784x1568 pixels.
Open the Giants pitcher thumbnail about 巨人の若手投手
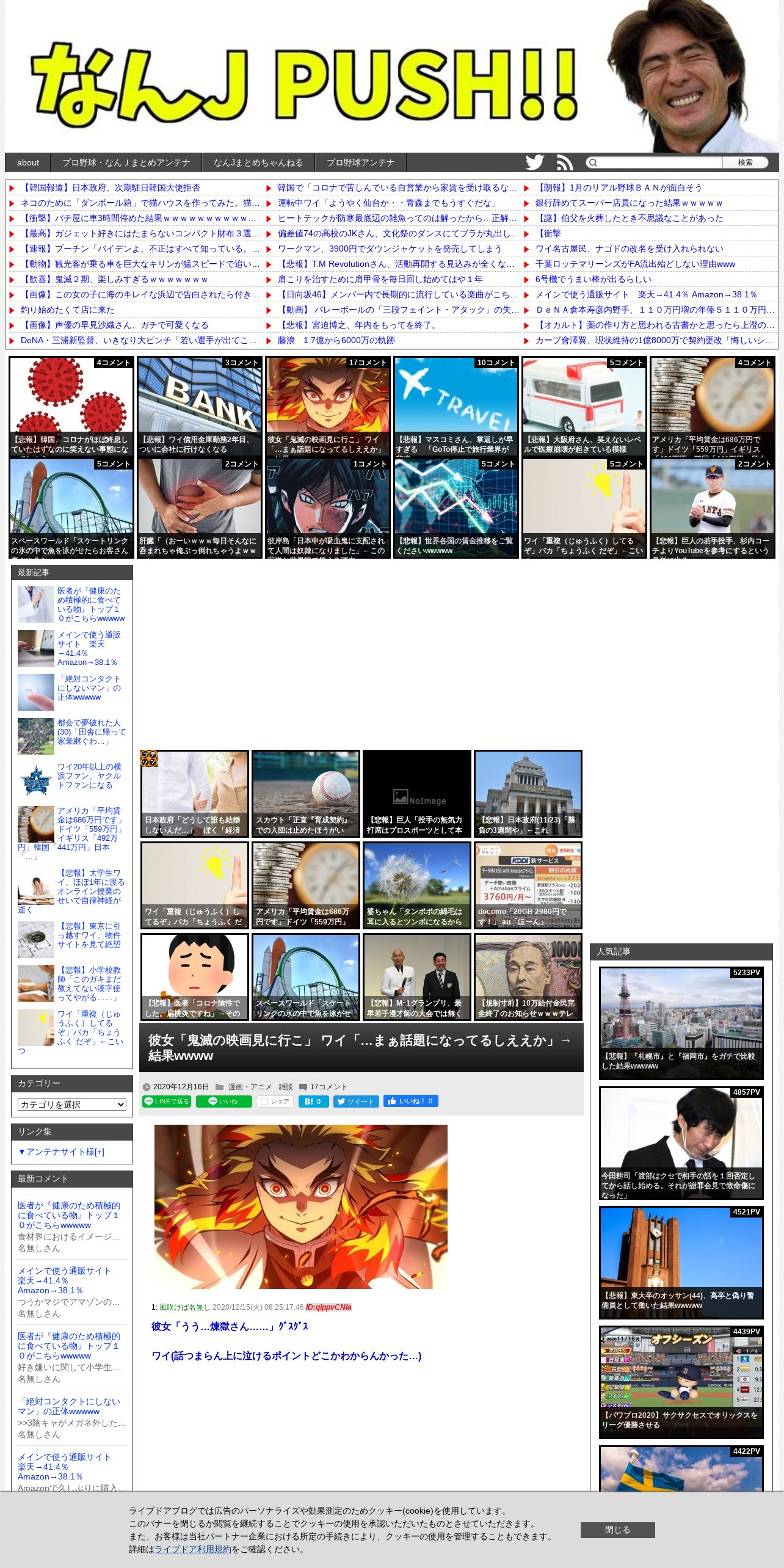pyautogui.click(x=713, y=508)
